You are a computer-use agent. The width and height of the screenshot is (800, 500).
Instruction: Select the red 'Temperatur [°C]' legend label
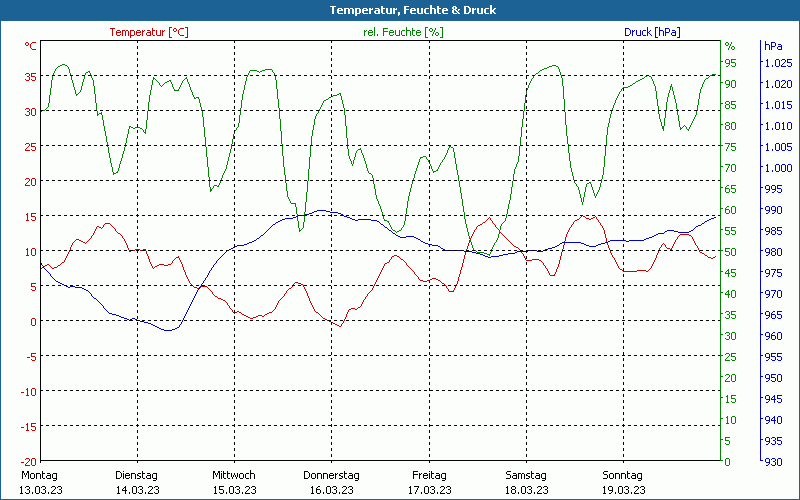(149, 32)
